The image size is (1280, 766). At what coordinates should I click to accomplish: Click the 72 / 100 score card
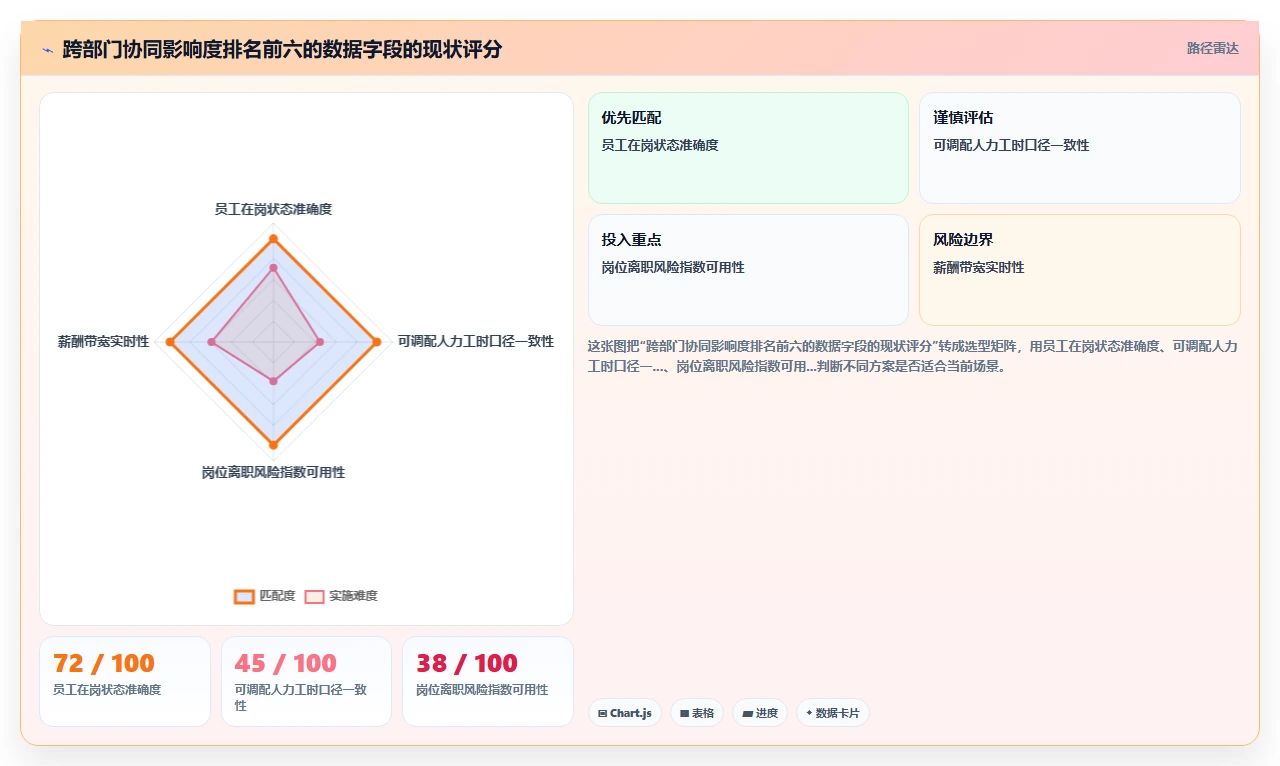point(125,681)
